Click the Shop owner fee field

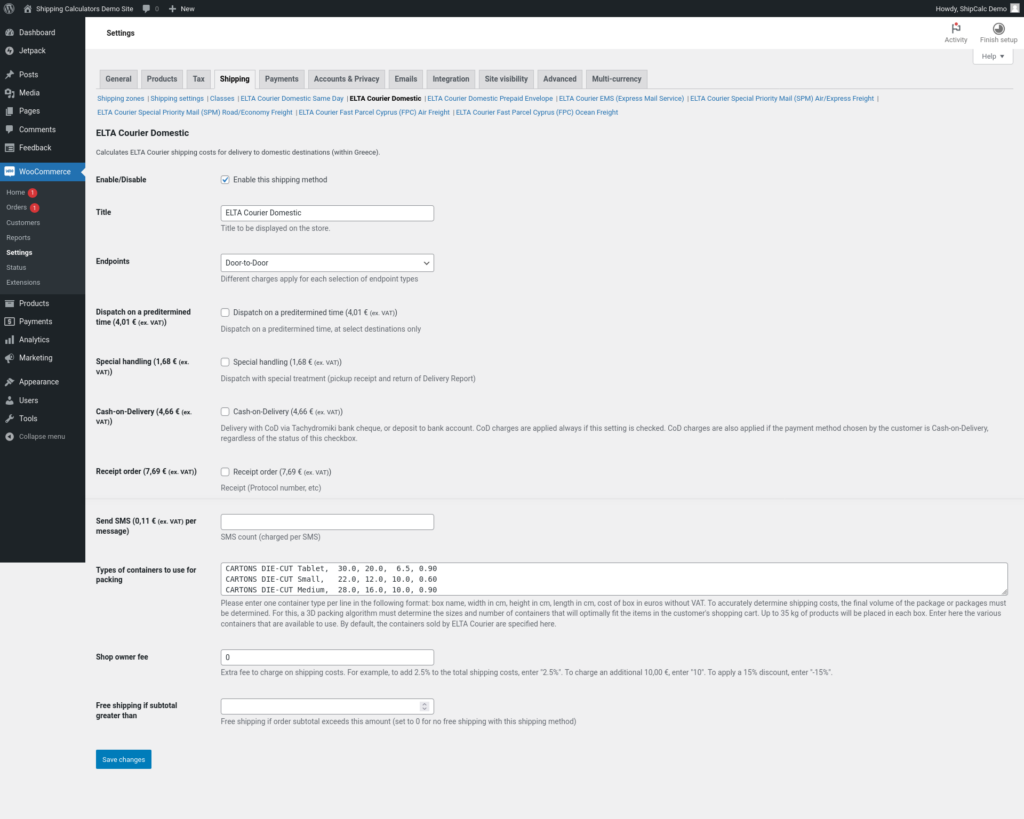point(327,657)
